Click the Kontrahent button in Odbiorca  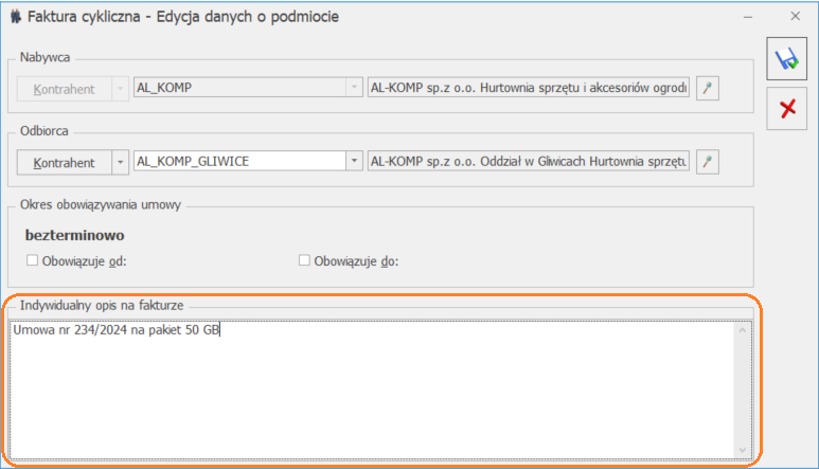64,162
